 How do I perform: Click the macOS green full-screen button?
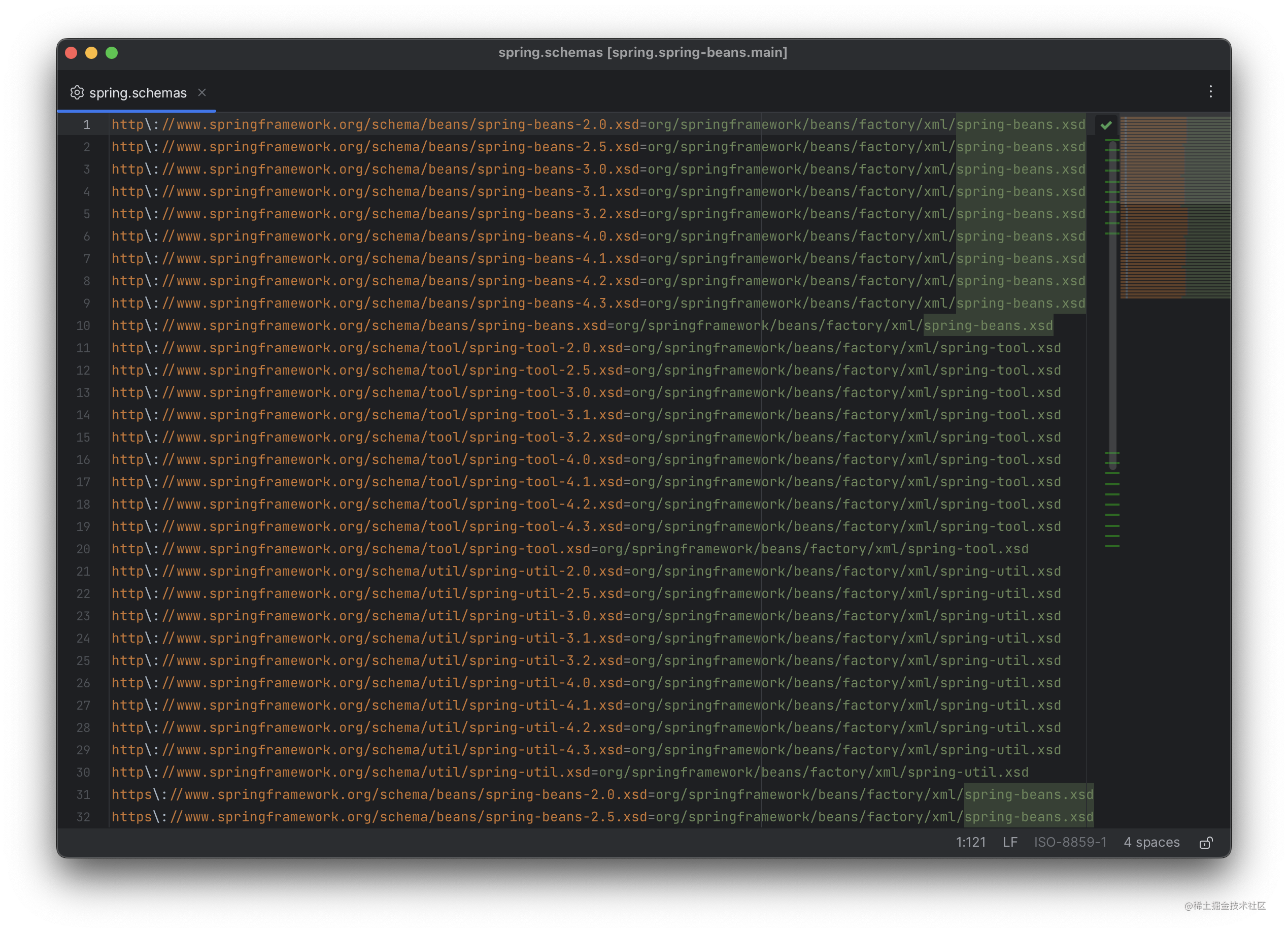(x=112, y=52)
